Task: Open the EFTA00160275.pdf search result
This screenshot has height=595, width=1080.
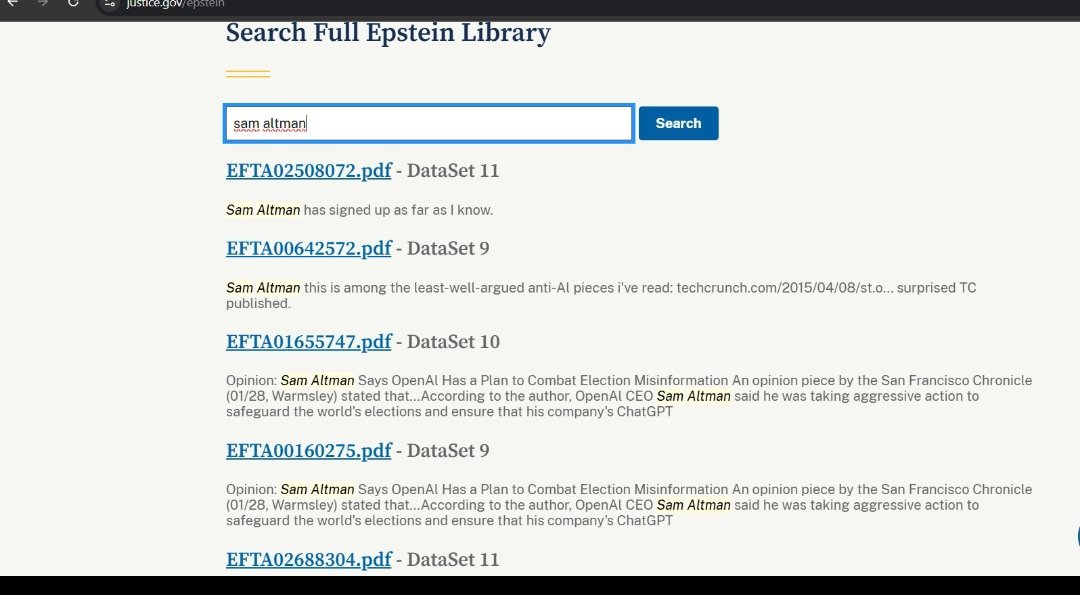Action: tap(307, 451)
